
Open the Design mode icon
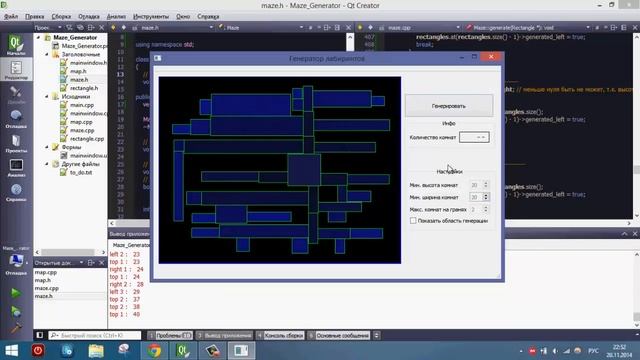tap(16, 95)
